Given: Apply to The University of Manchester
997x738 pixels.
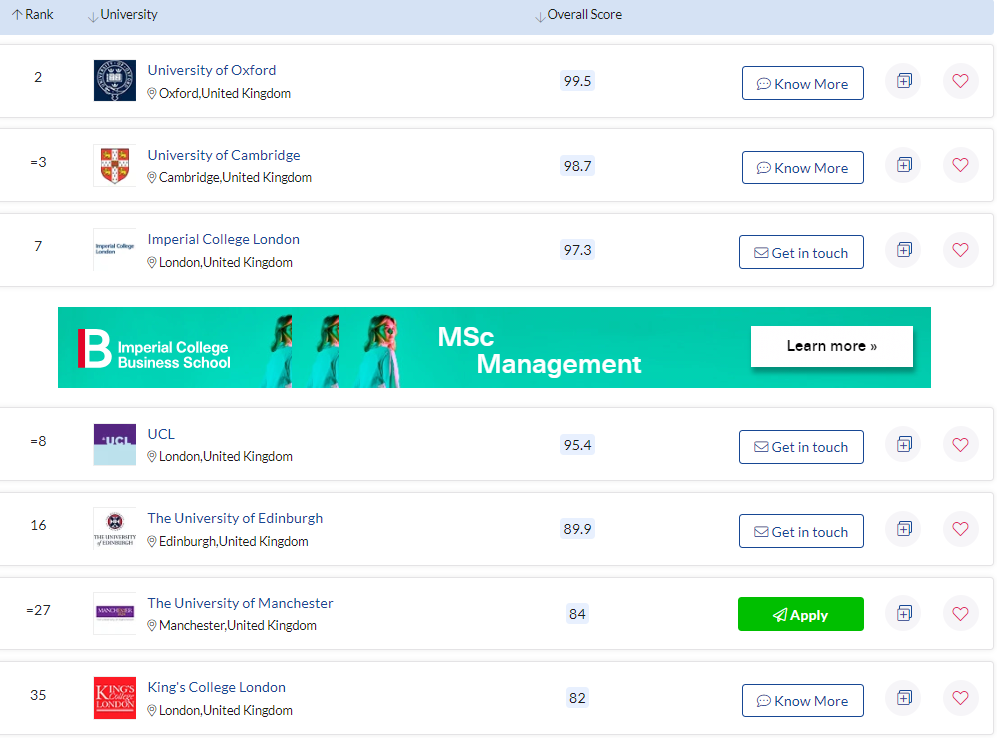Looking at the screenshot, I should pyautogui.click(x=801, y=614).
